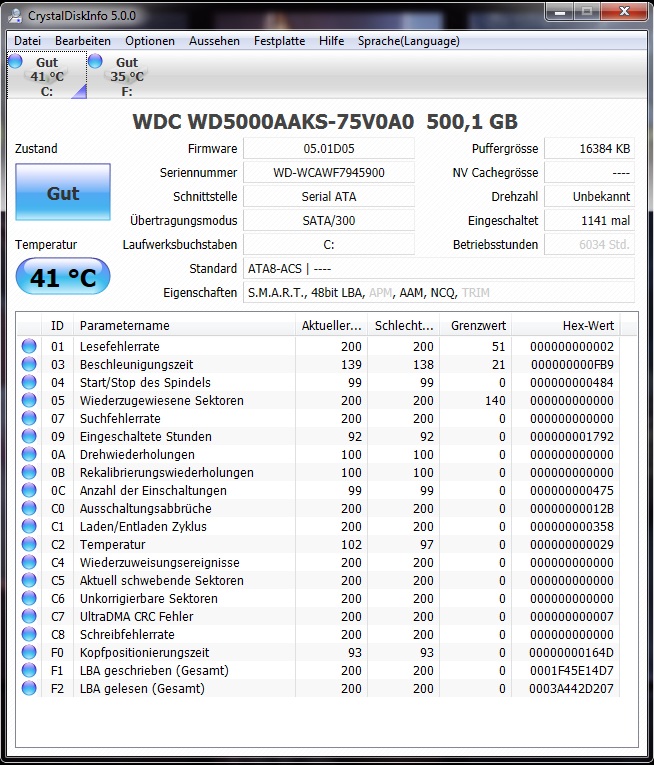The image size is (654, 765).
Task: Click status orb for Schreibfehlerrate row
Action: (29, 634)
